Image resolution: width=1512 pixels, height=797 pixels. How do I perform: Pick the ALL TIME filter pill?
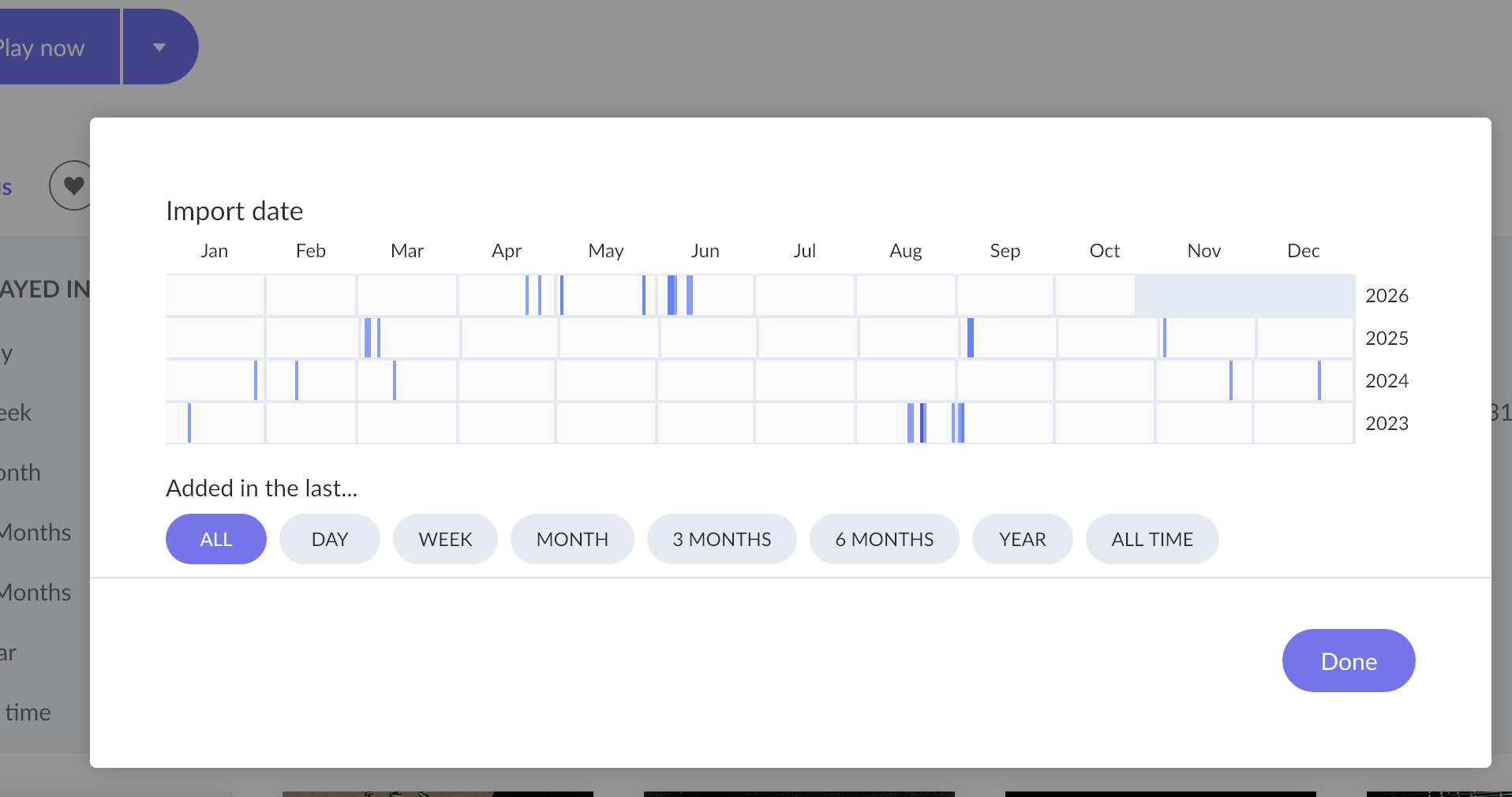pos(1152,539)
